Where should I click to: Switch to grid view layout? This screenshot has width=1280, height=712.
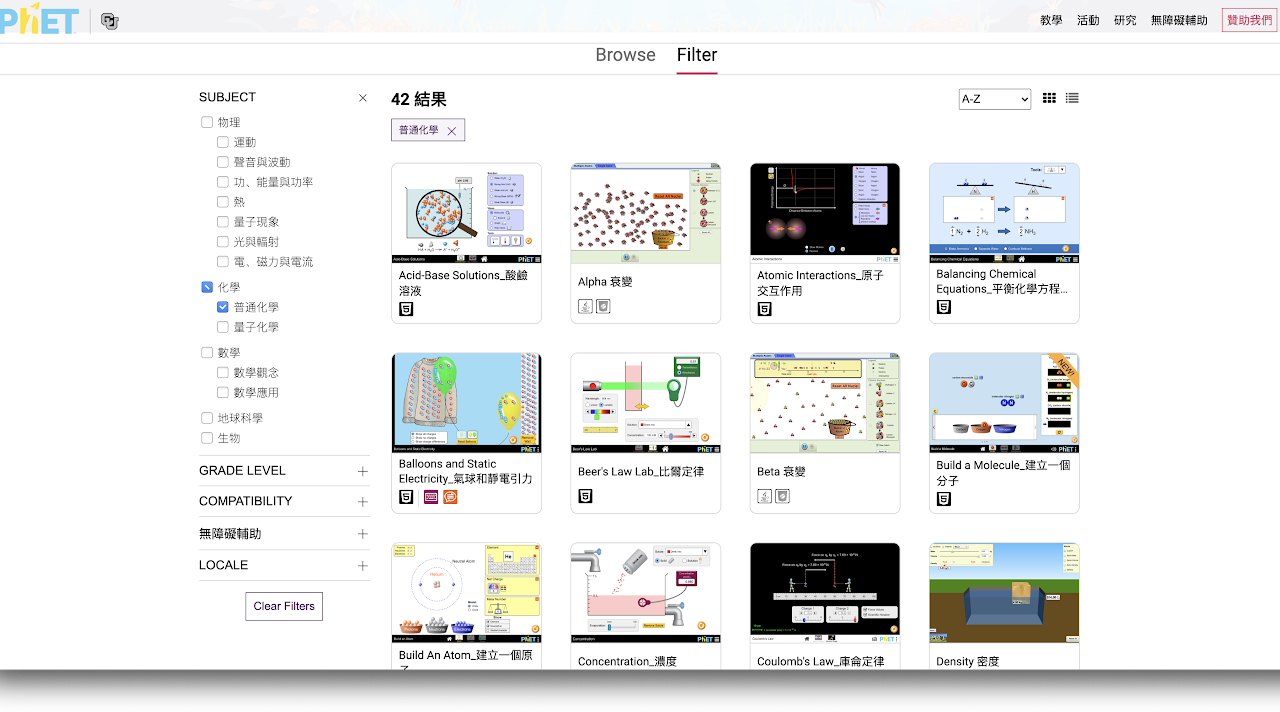[x=1049, y=98]
